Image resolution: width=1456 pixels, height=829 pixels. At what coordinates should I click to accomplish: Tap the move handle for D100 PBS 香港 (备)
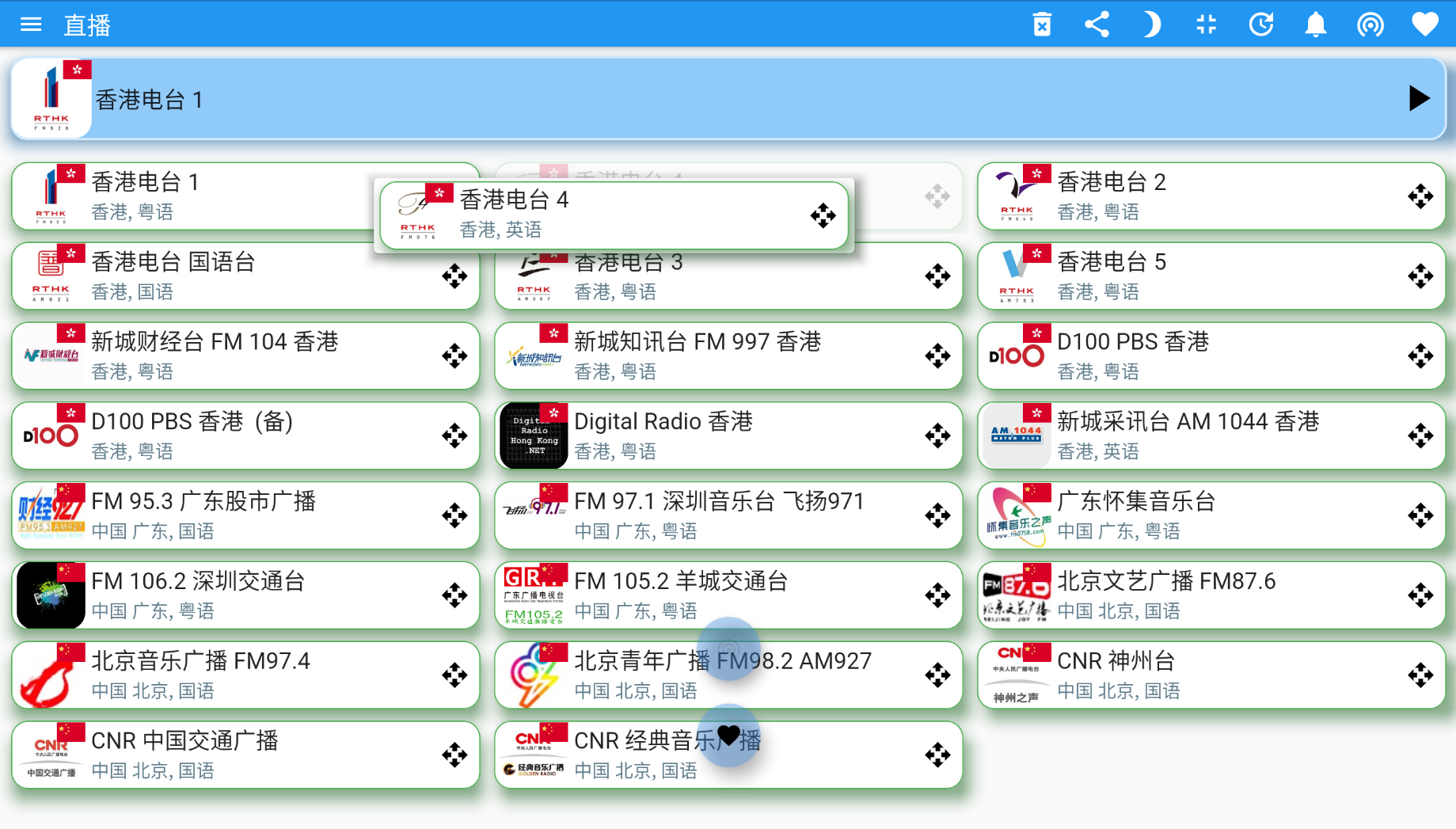(x=454, y=435)
